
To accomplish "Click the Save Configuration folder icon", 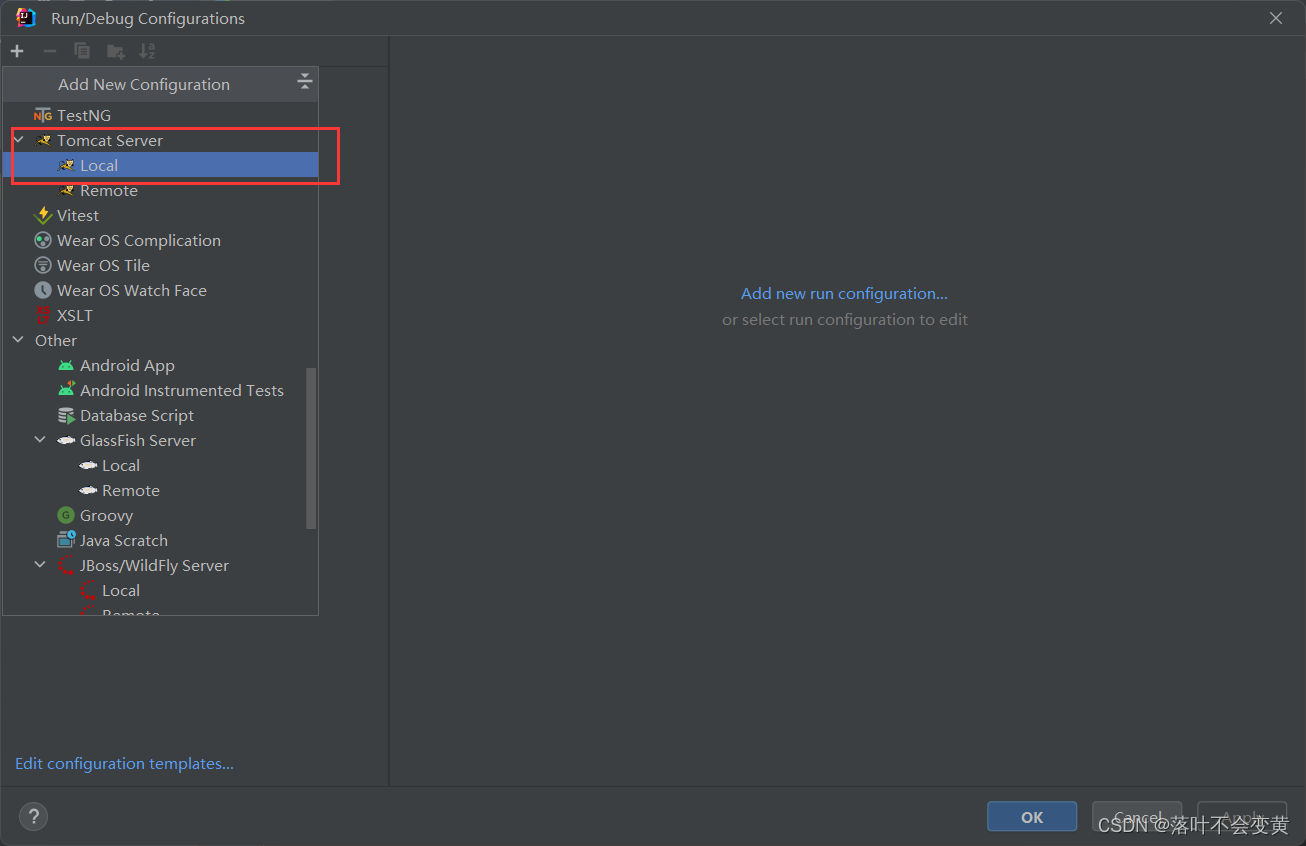I will coord(116,51).
